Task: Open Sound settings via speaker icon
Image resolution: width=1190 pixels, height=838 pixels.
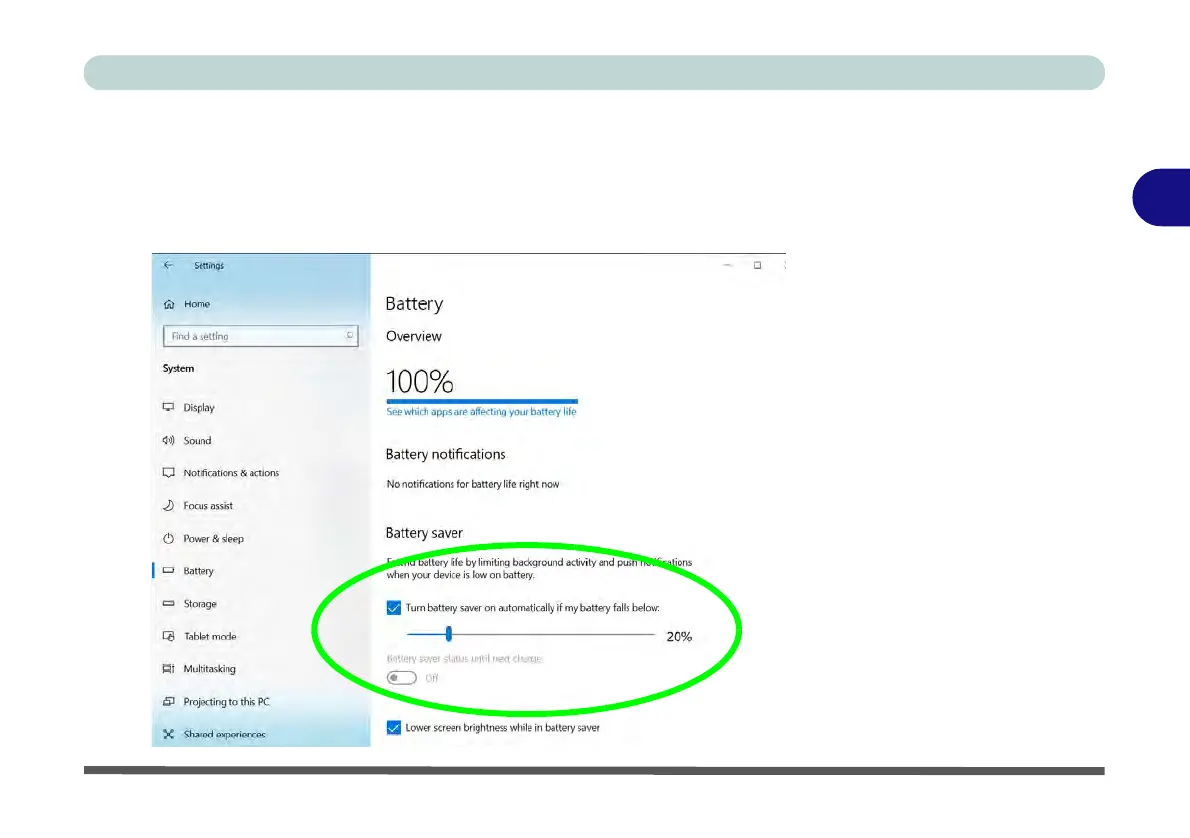Action: [168, 441]
